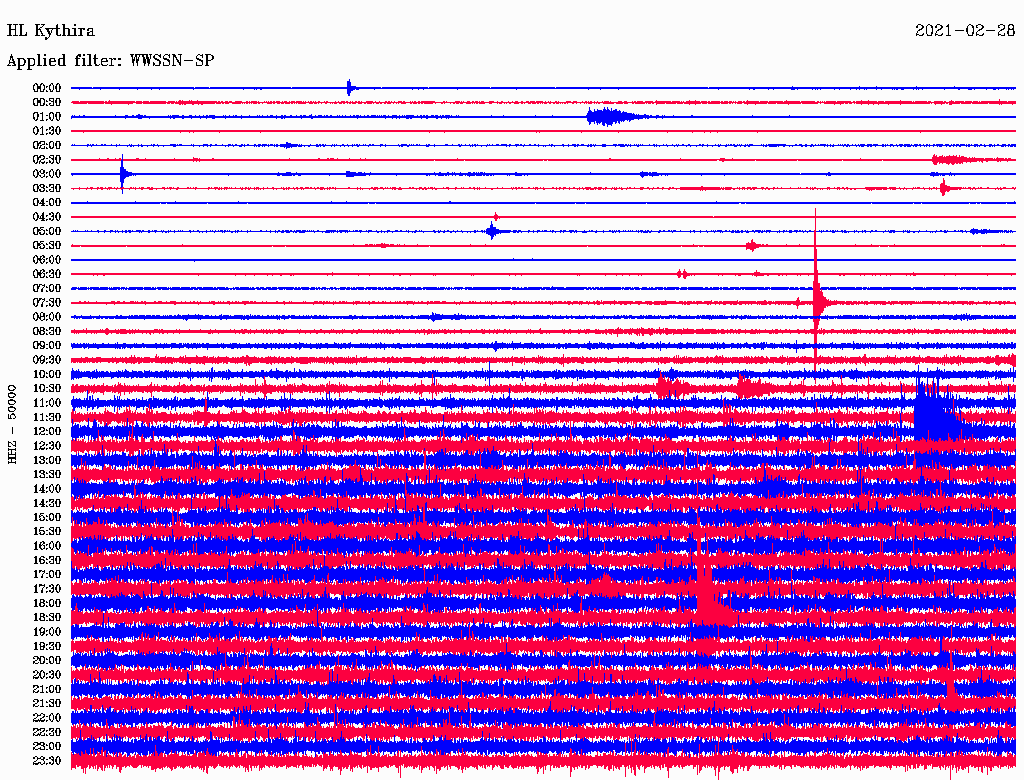
Task: Select the 08:30 time label
Action: 47,331
